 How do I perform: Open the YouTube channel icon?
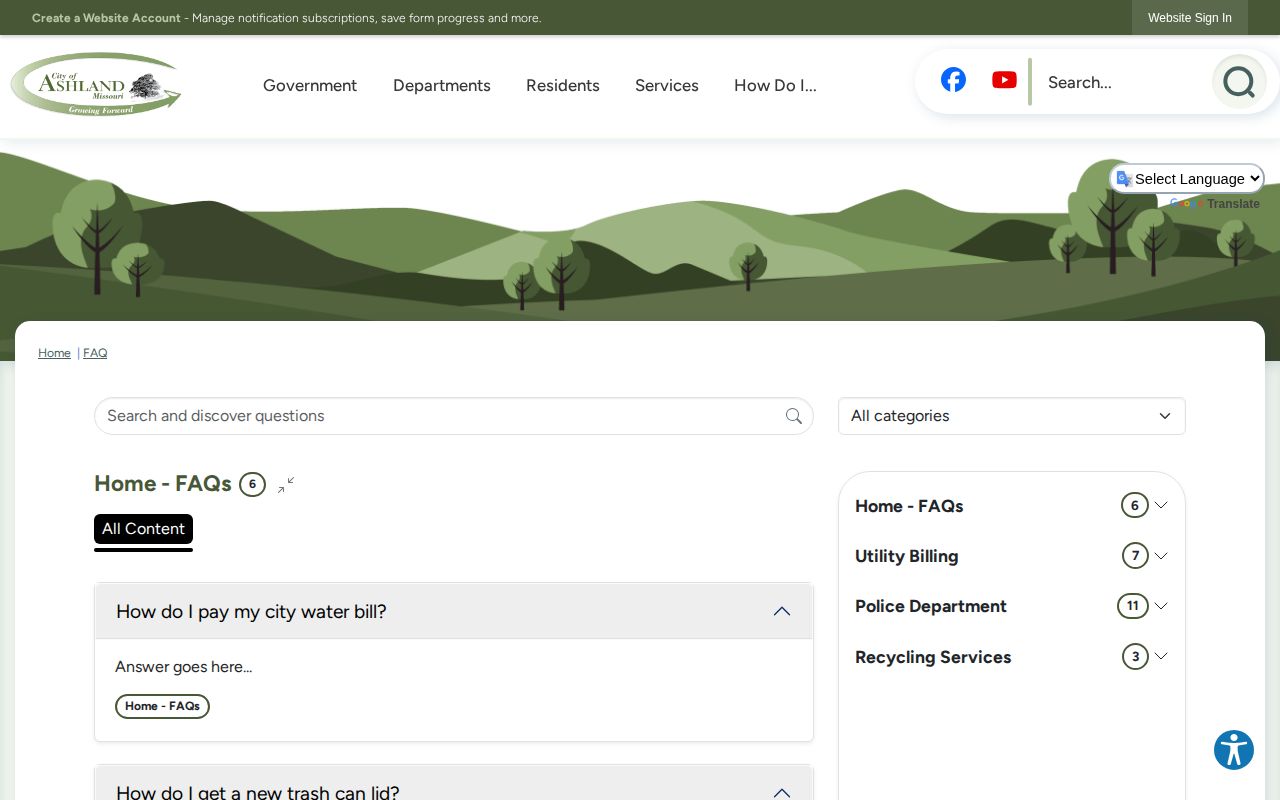coord(1004,80)
